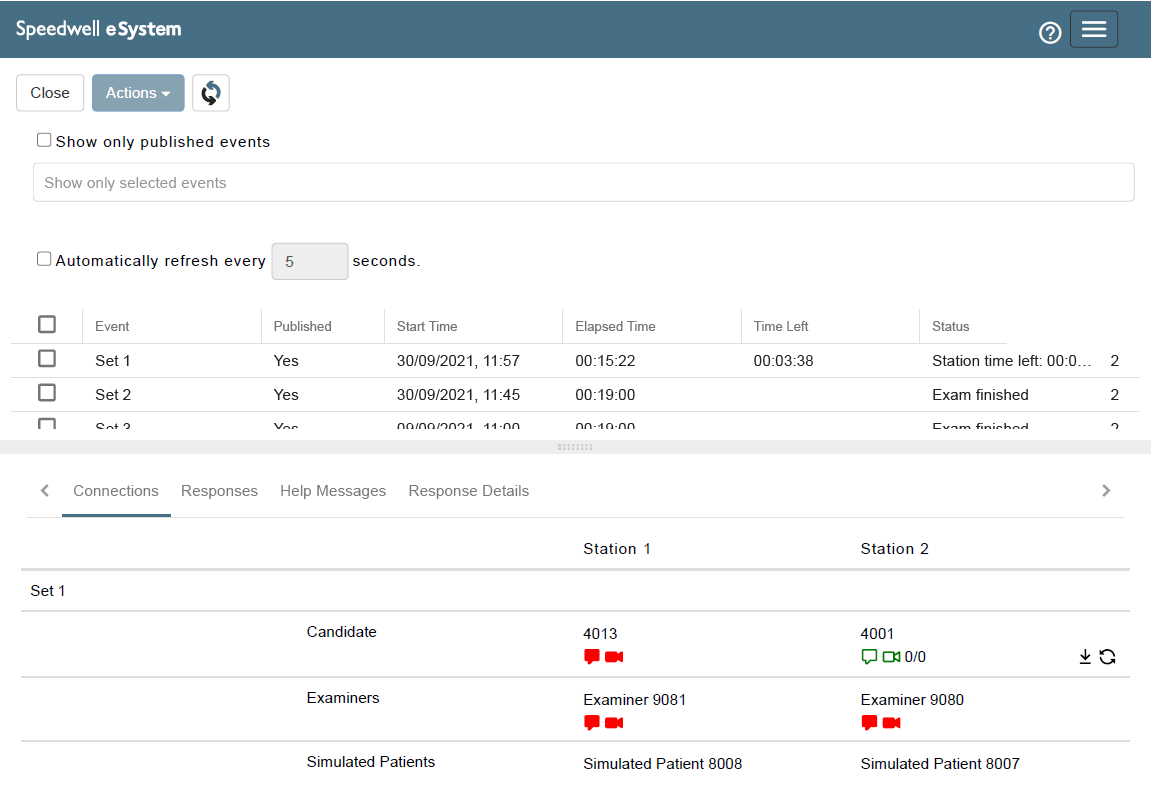The height and width of the screenshot is (803, 1152).
Task: Click the Station 1 column heading
Action: [x=617, y=549]
